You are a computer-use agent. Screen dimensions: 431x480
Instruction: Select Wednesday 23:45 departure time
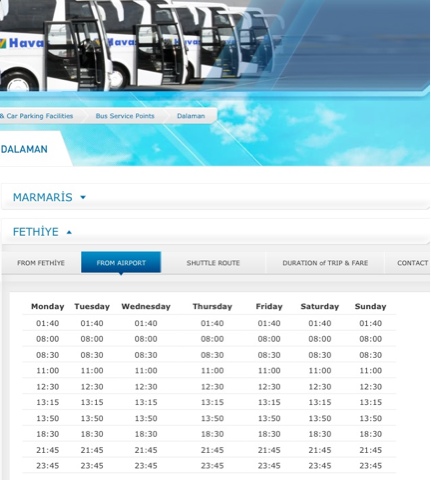(x=146, y=466)
